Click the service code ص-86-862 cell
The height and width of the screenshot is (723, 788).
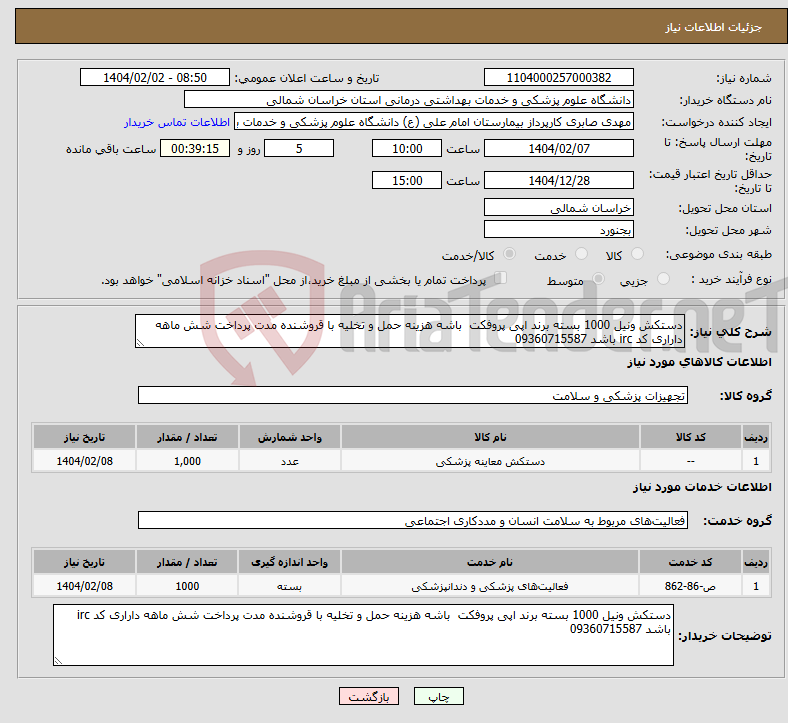(x=691, y=586)
